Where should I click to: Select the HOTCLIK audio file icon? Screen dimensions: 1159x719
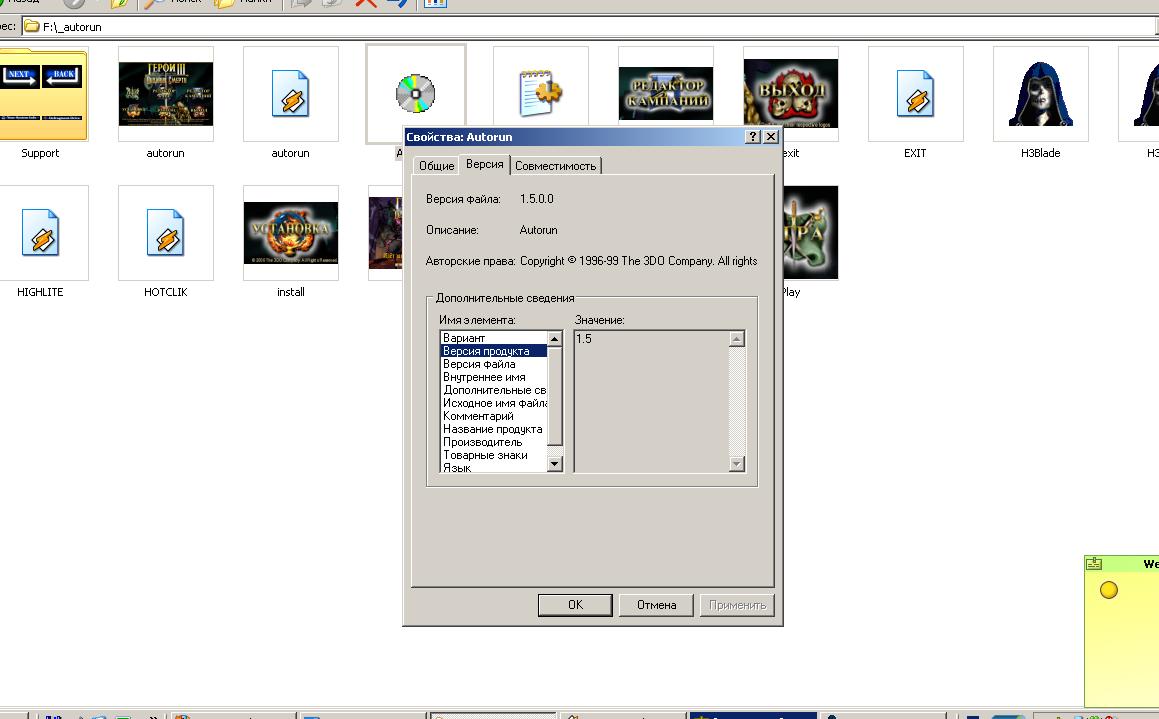tap(166, 233)
